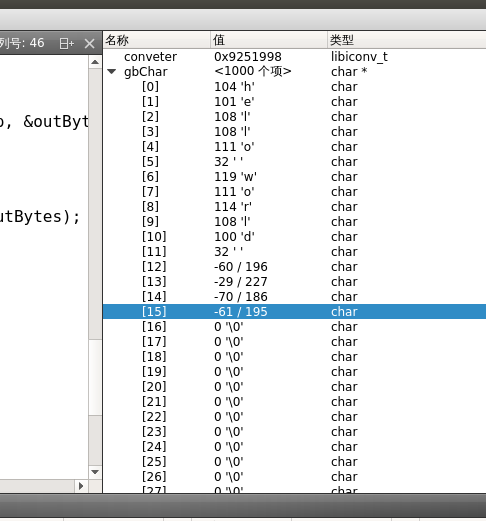Click the editor scroll down arrow
Screen dimensions: 486x521
click(95, 472)
